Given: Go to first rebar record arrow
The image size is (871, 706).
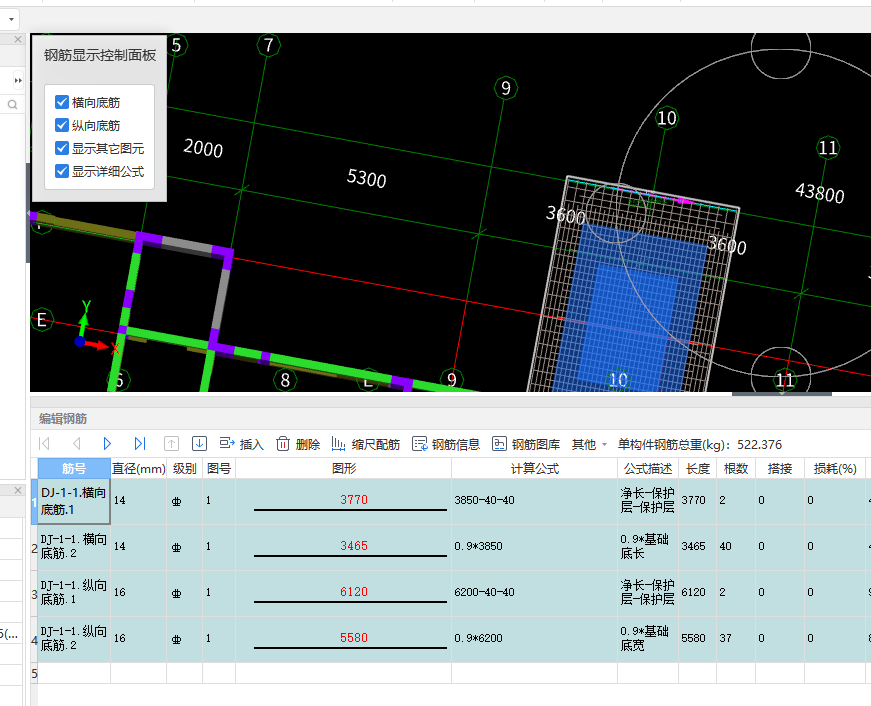Looking at the screenshot, I should coord(44,443).
